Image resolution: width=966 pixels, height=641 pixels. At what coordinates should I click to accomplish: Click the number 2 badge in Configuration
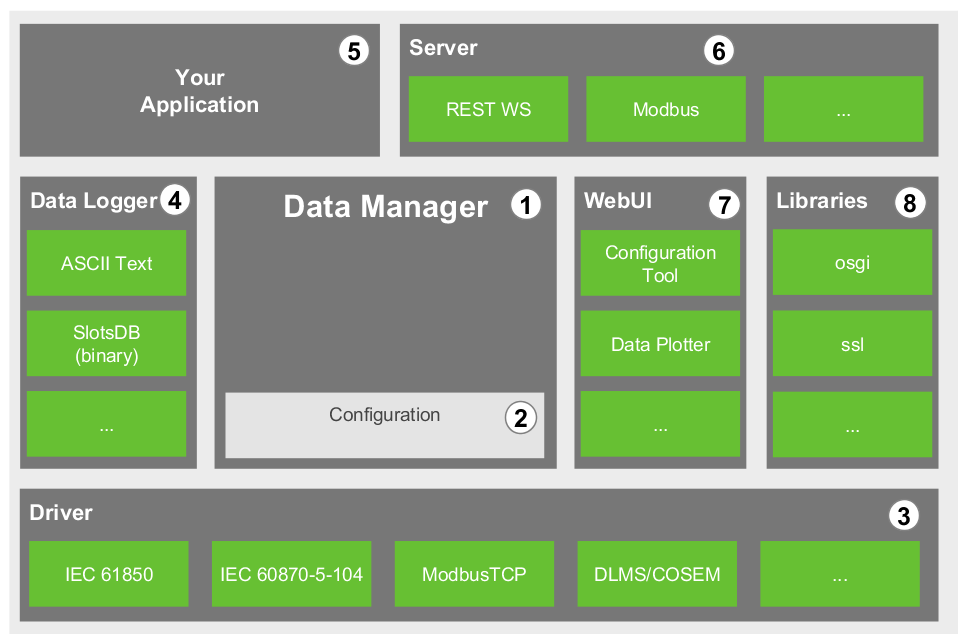520,418
